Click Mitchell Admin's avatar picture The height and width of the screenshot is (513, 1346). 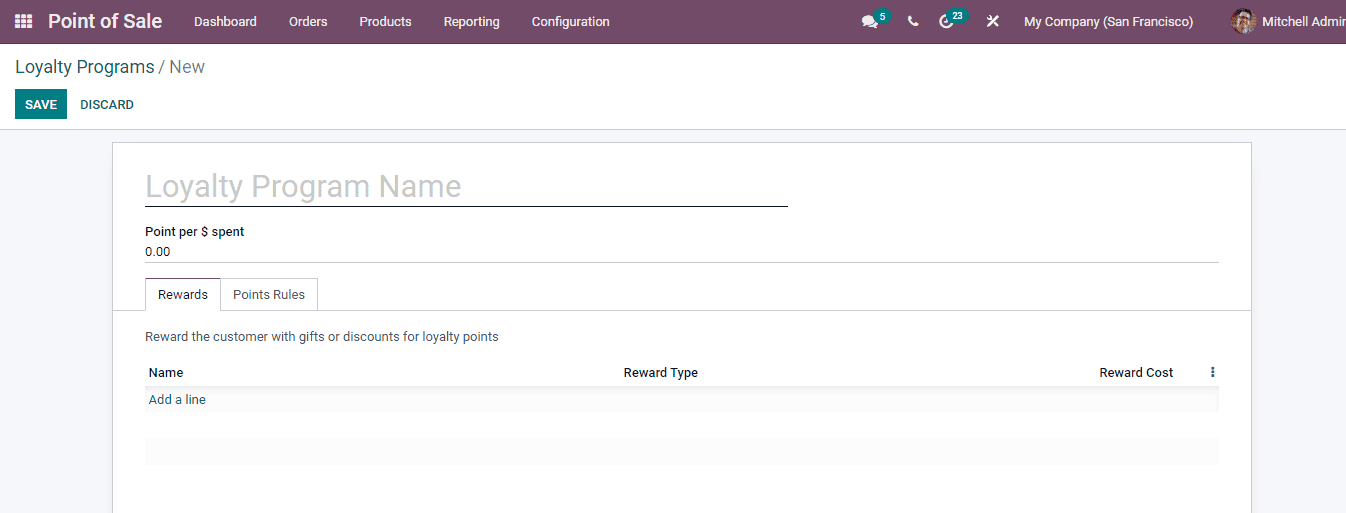pyautogui.click(x=1243, y=21)
